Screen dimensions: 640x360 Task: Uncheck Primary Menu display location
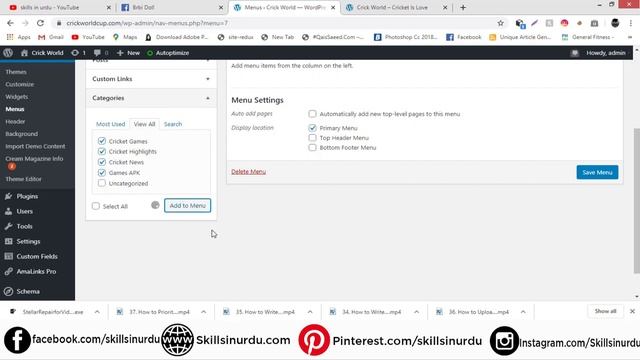pos(312,128)
